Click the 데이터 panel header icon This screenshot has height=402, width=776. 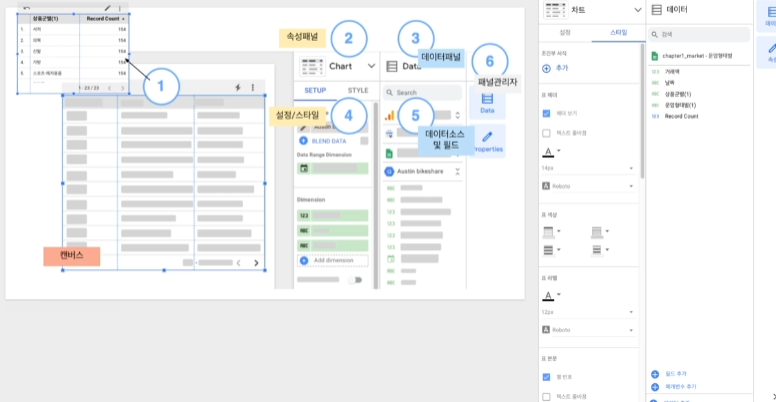(657, 10)
